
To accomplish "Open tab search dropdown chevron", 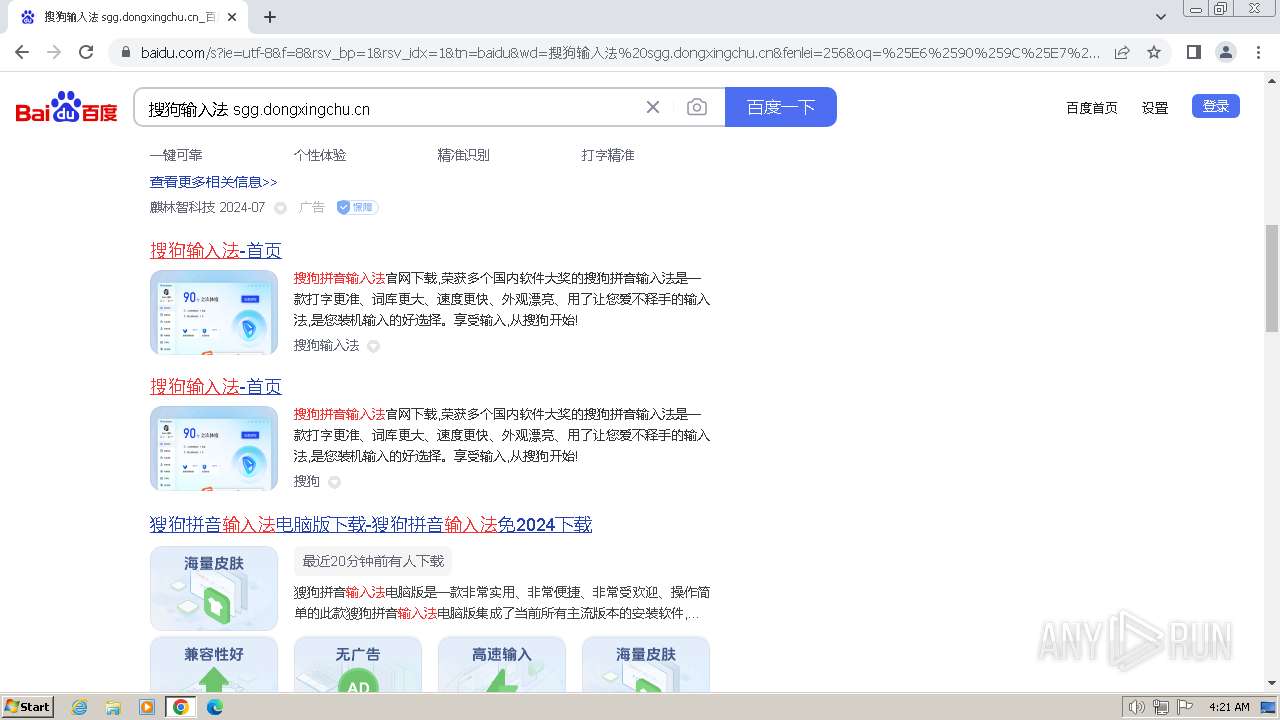I will [1161, 17].
